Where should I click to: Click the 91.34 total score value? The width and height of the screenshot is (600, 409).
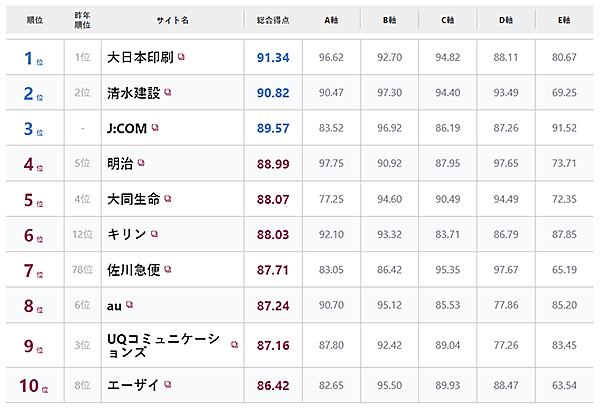tap(272, 58)
